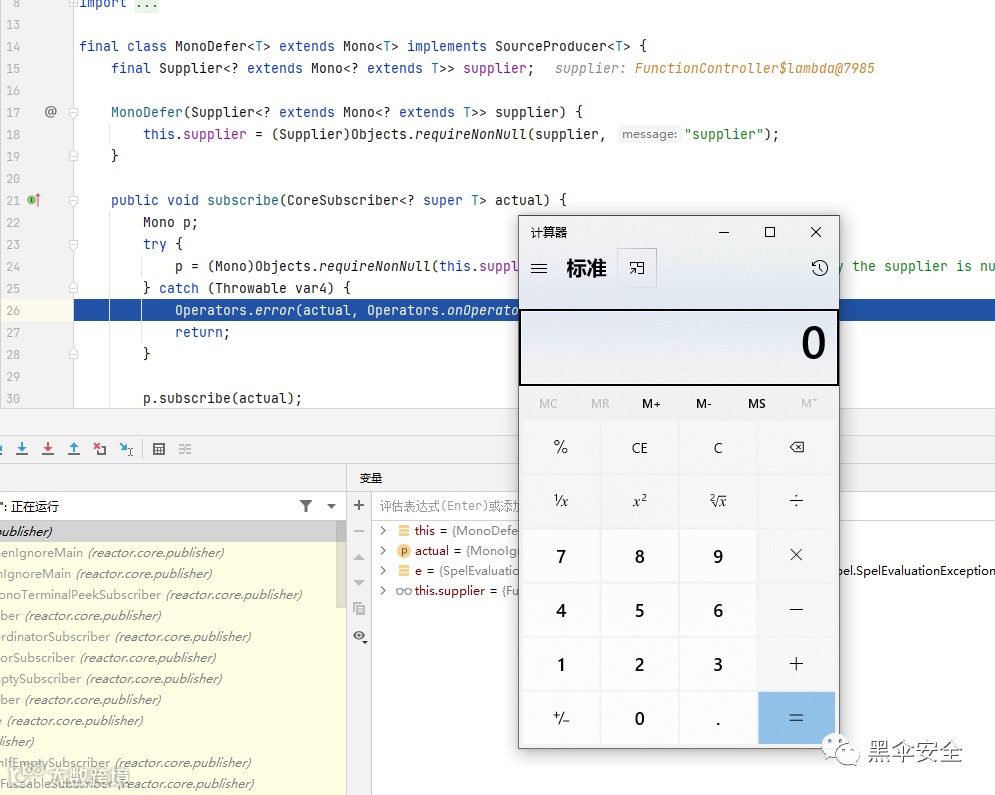Click the calculator M+ memory button
This screenshot has width=995, height=795.
[x=651, y=404]
